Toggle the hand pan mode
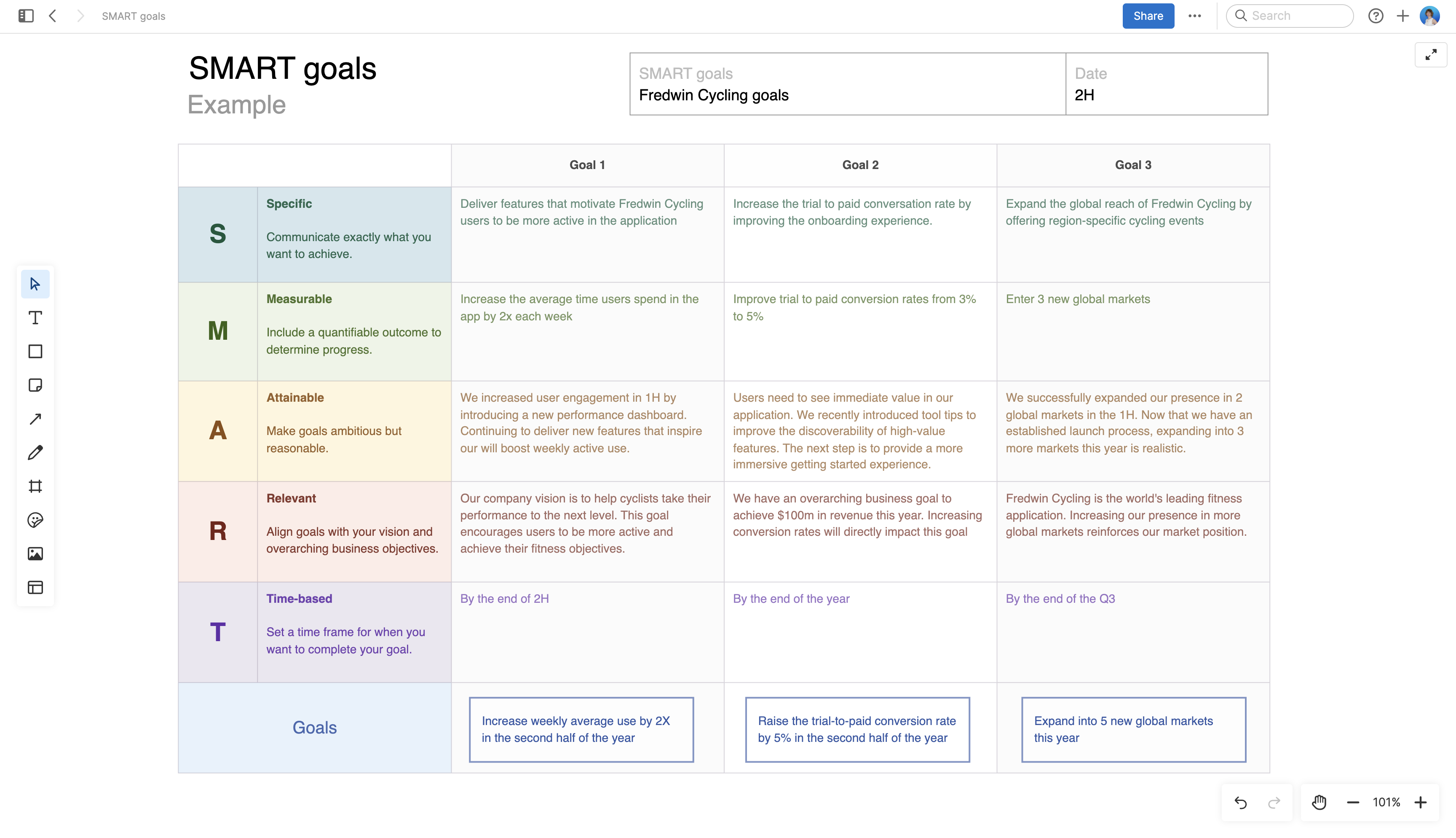 (1319, 802)
